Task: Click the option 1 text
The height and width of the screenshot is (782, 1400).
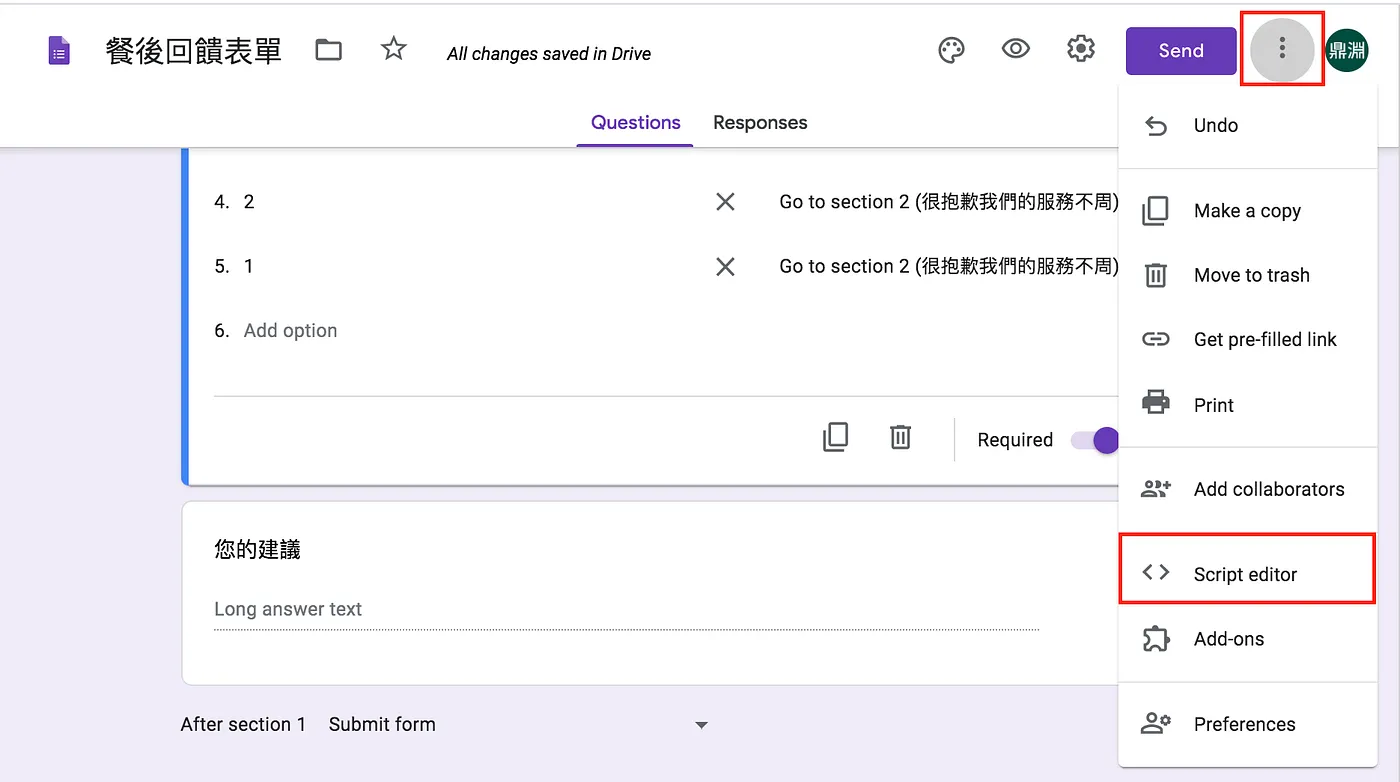Action: point(249,266)
